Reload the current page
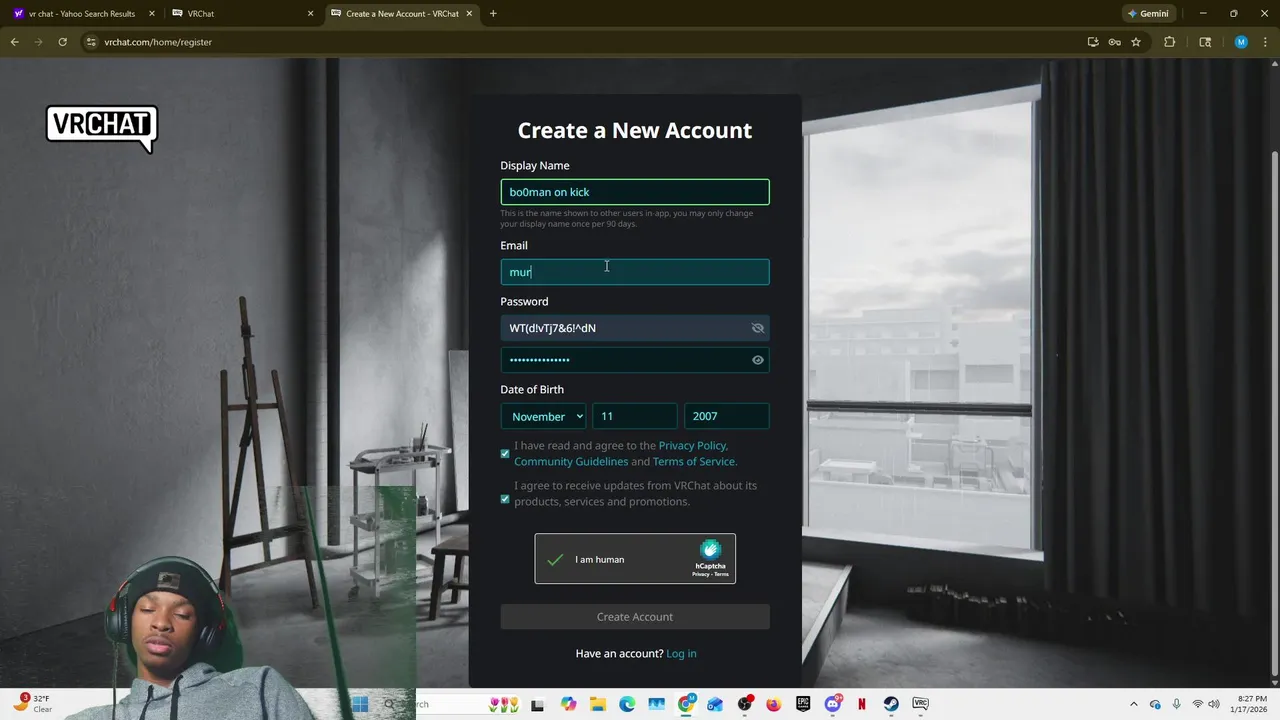Screen dimensions: 1280x720 (63, 42)
